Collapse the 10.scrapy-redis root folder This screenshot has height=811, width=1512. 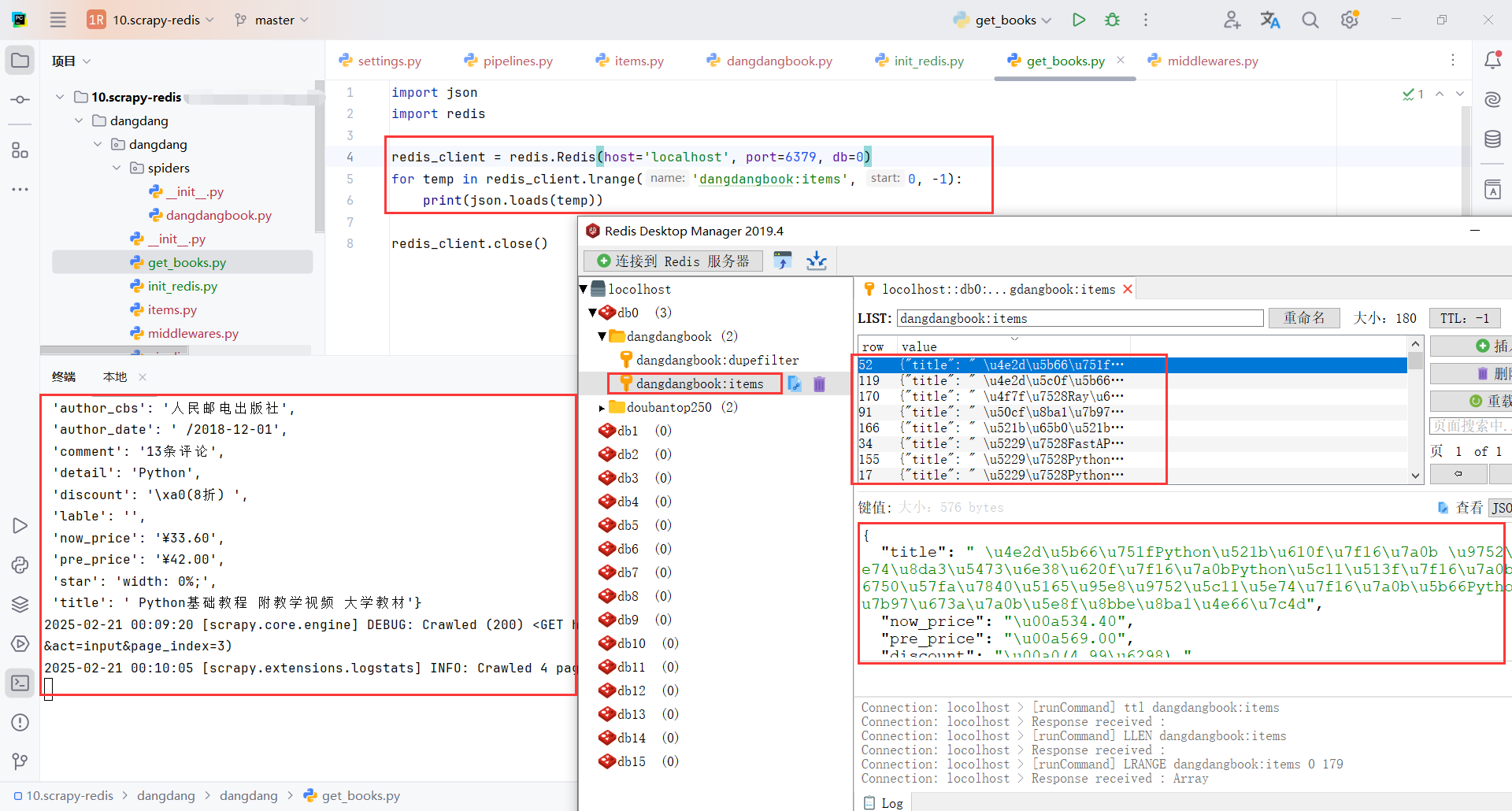[x=60, y=97]
